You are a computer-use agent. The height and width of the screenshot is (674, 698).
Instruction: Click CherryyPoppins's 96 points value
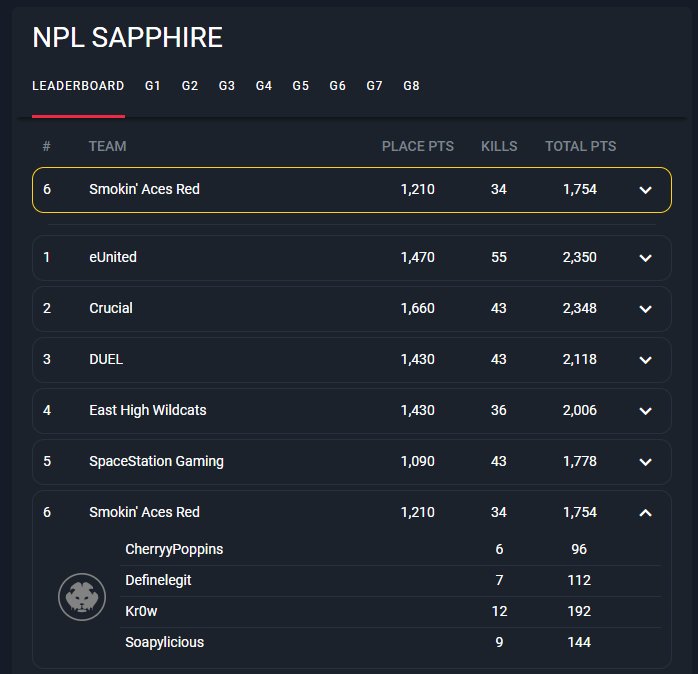pos(579,549)
